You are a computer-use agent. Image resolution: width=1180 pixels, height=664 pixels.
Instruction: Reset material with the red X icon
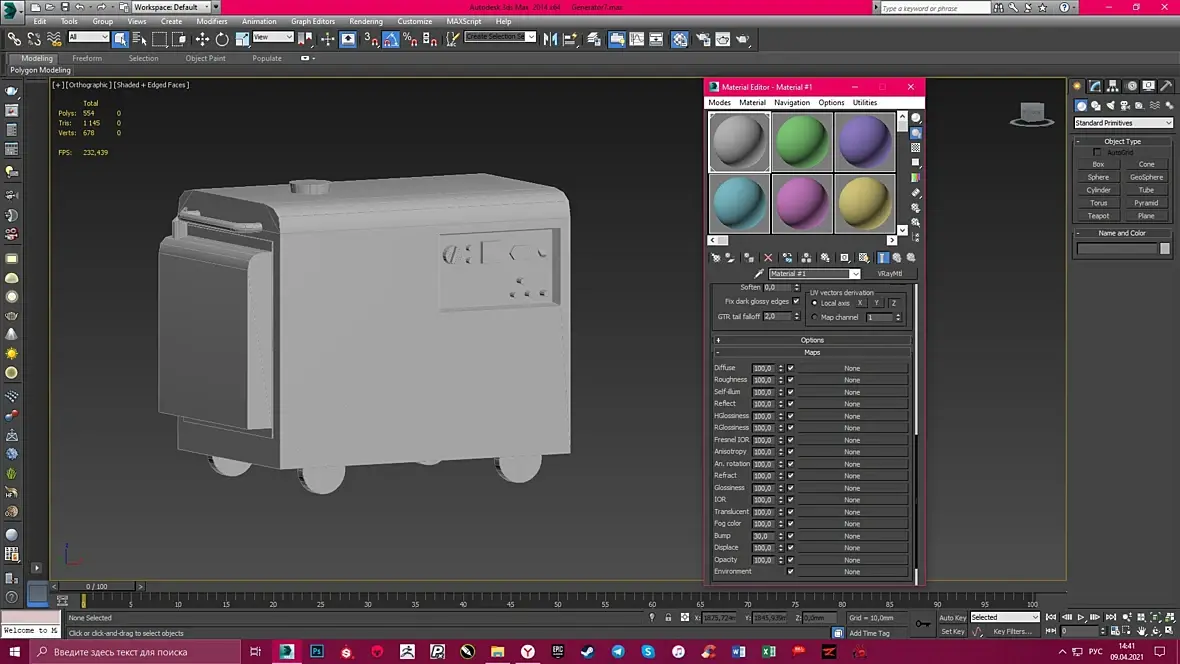coord(768,257)
